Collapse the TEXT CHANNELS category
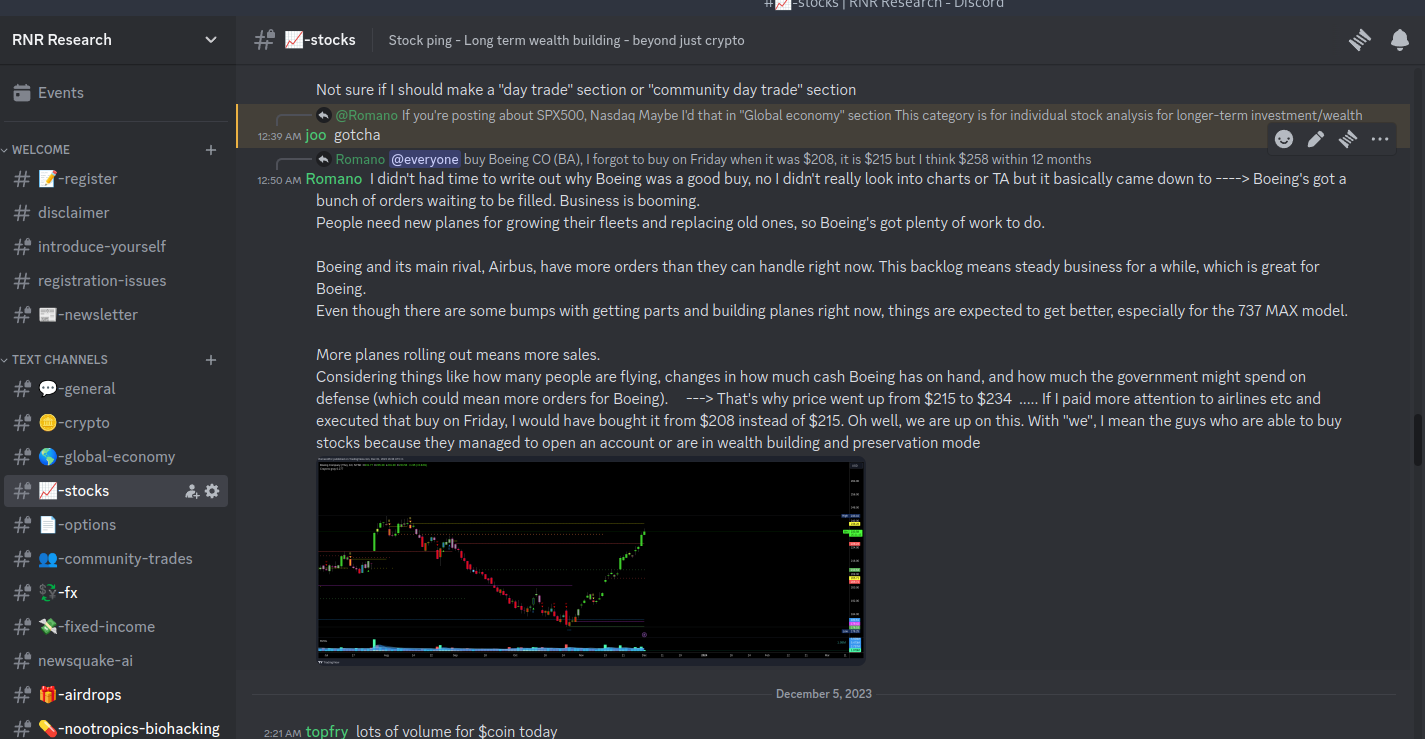This screenshot has width=1425, height=739. point(55,360)
